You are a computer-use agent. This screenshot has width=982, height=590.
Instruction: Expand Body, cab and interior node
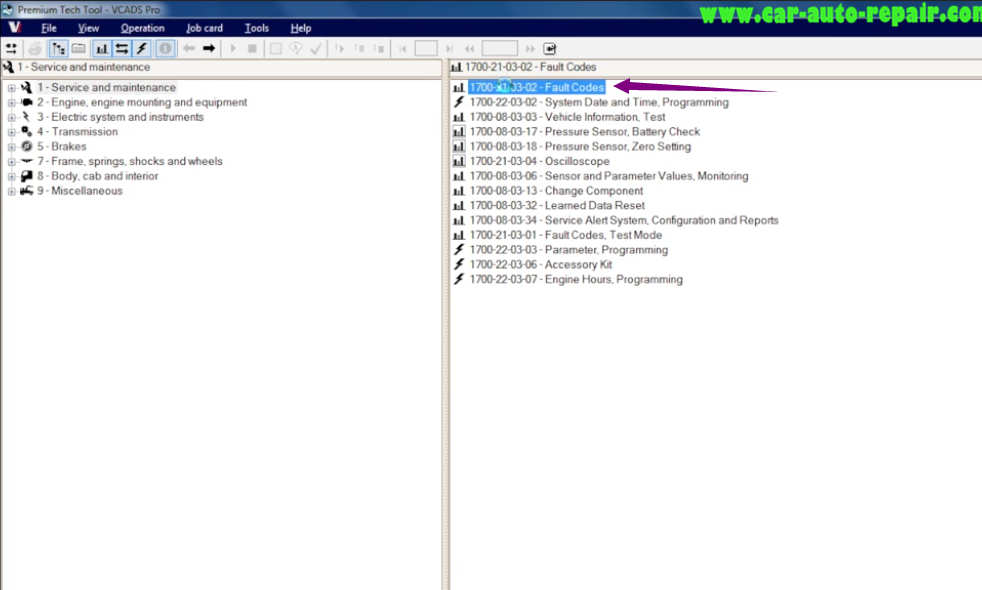point(11,177)
